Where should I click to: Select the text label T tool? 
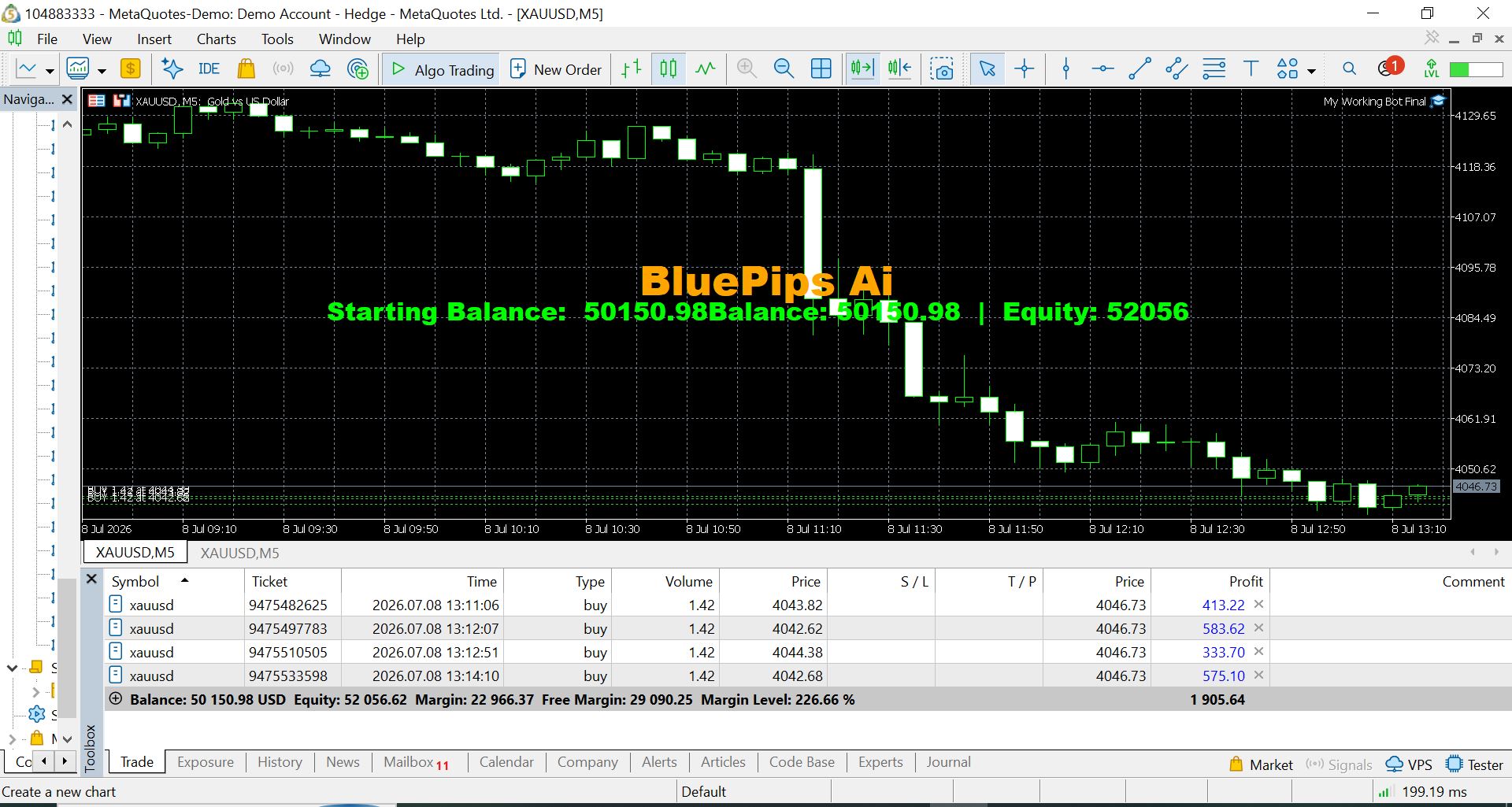coord(1251,69)
